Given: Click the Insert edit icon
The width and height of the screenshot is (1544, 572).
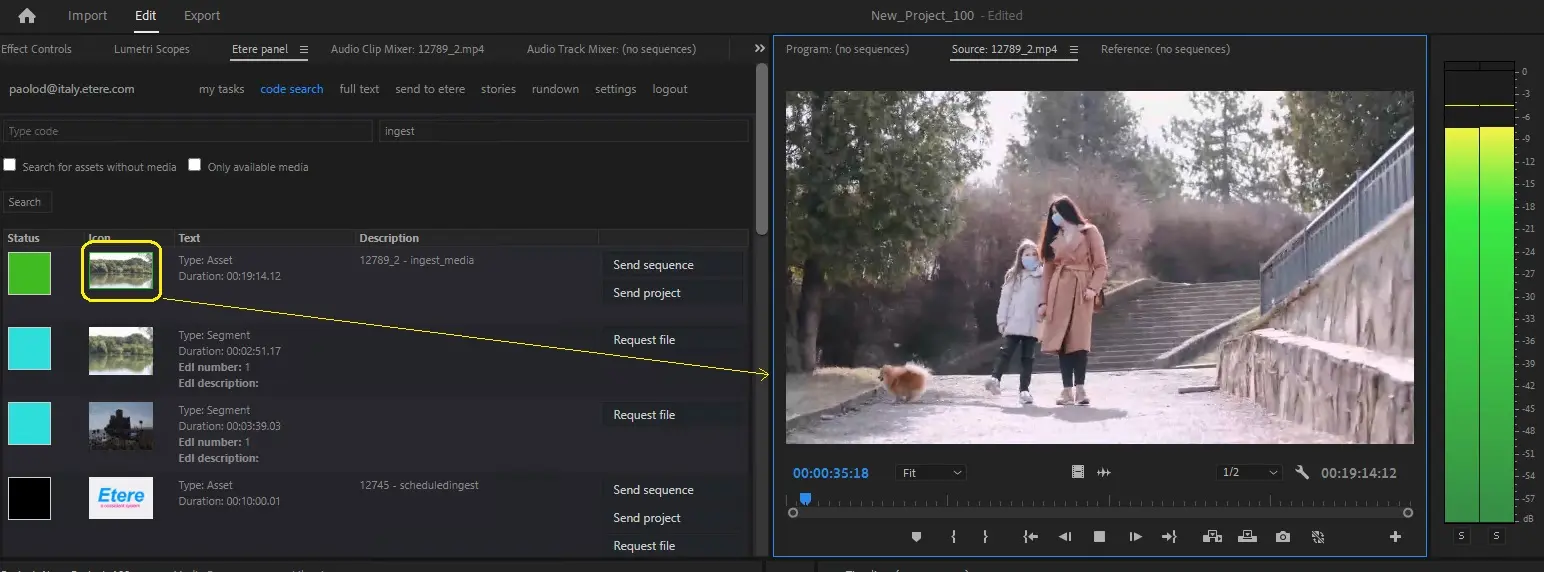Looking at the screenshot, I should [x=1212, y=537].
